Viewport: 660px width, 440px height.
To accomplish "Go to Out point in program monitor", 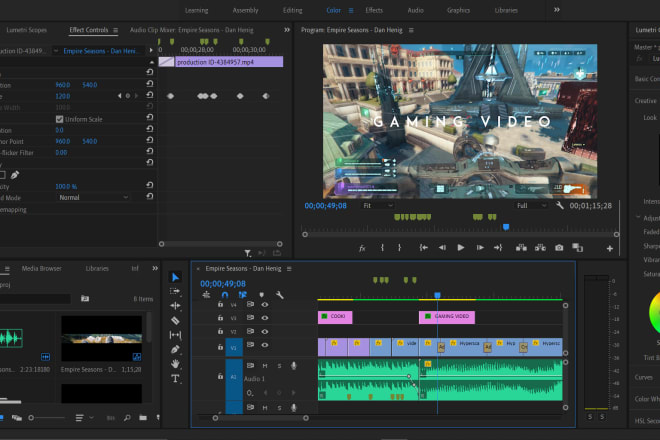I will pos(498,248).
